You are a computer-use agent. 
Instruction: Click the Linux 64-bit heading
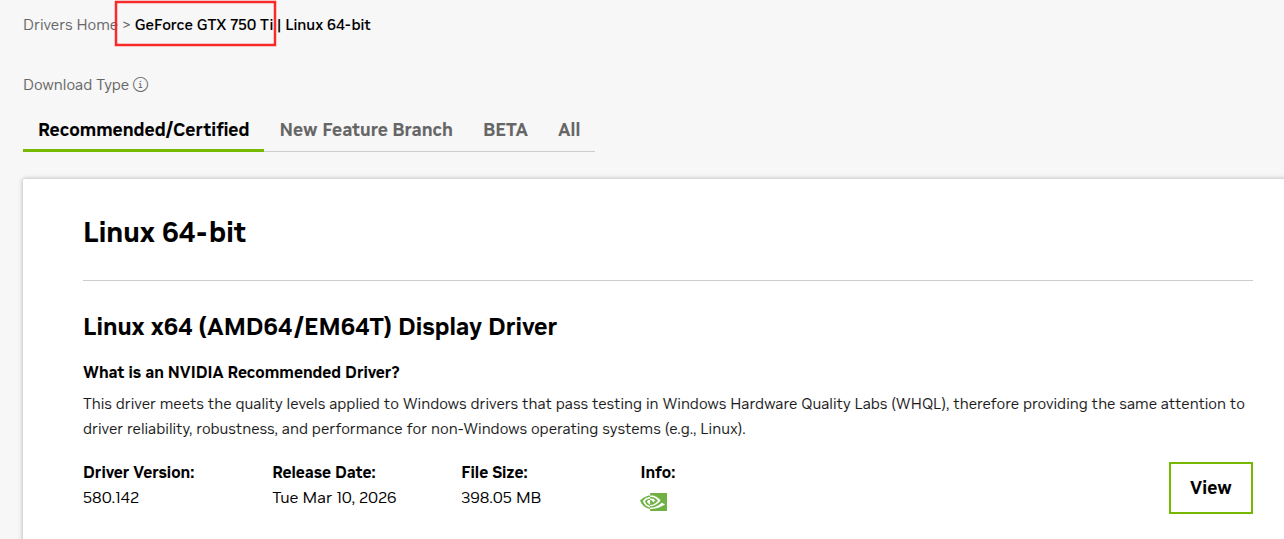pos(165,233)
